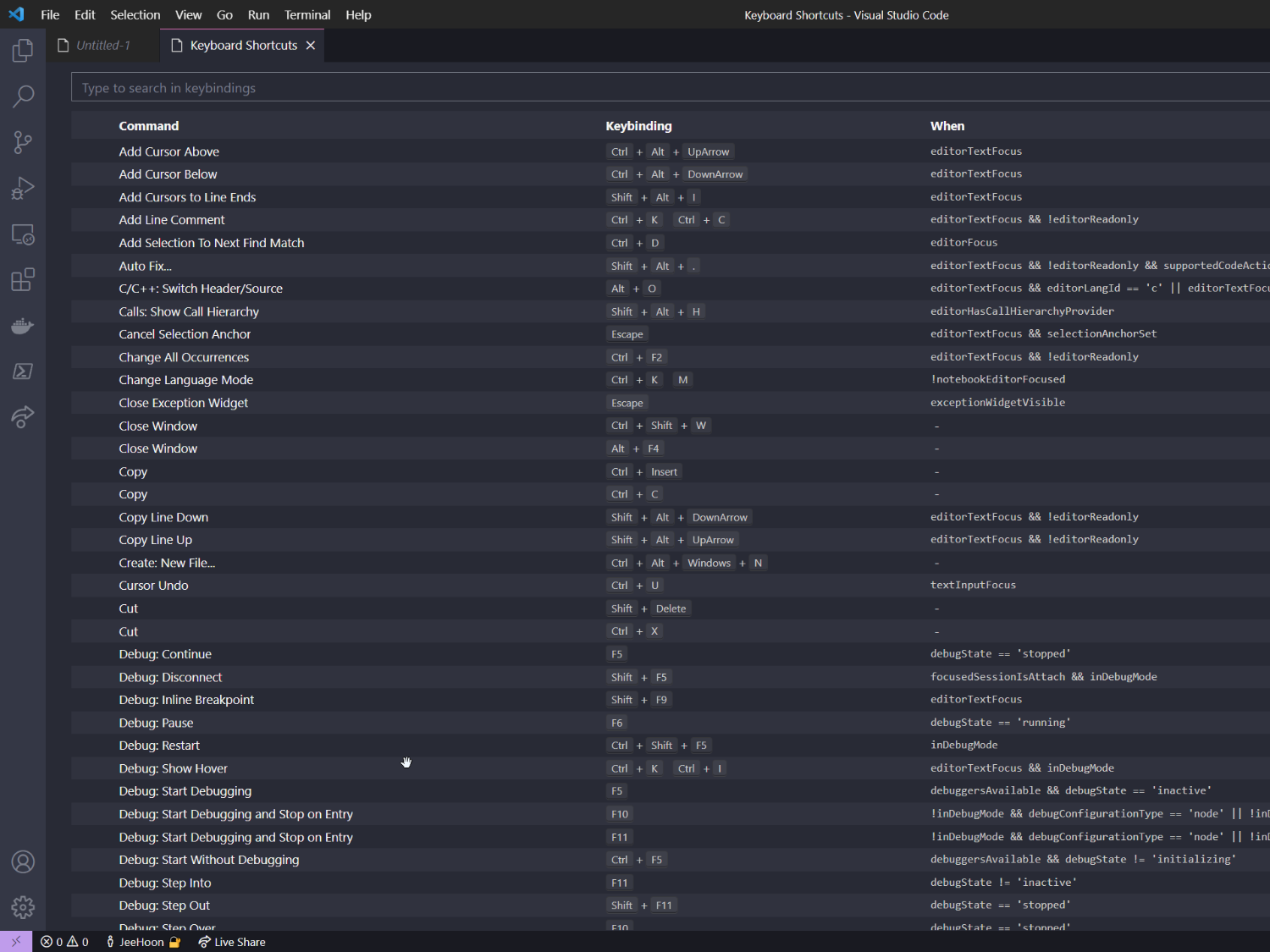This screenshot has height=952, width=1270.
Task: Select Calls: Show Call Hierarchy row
Action: pos(671,311)
